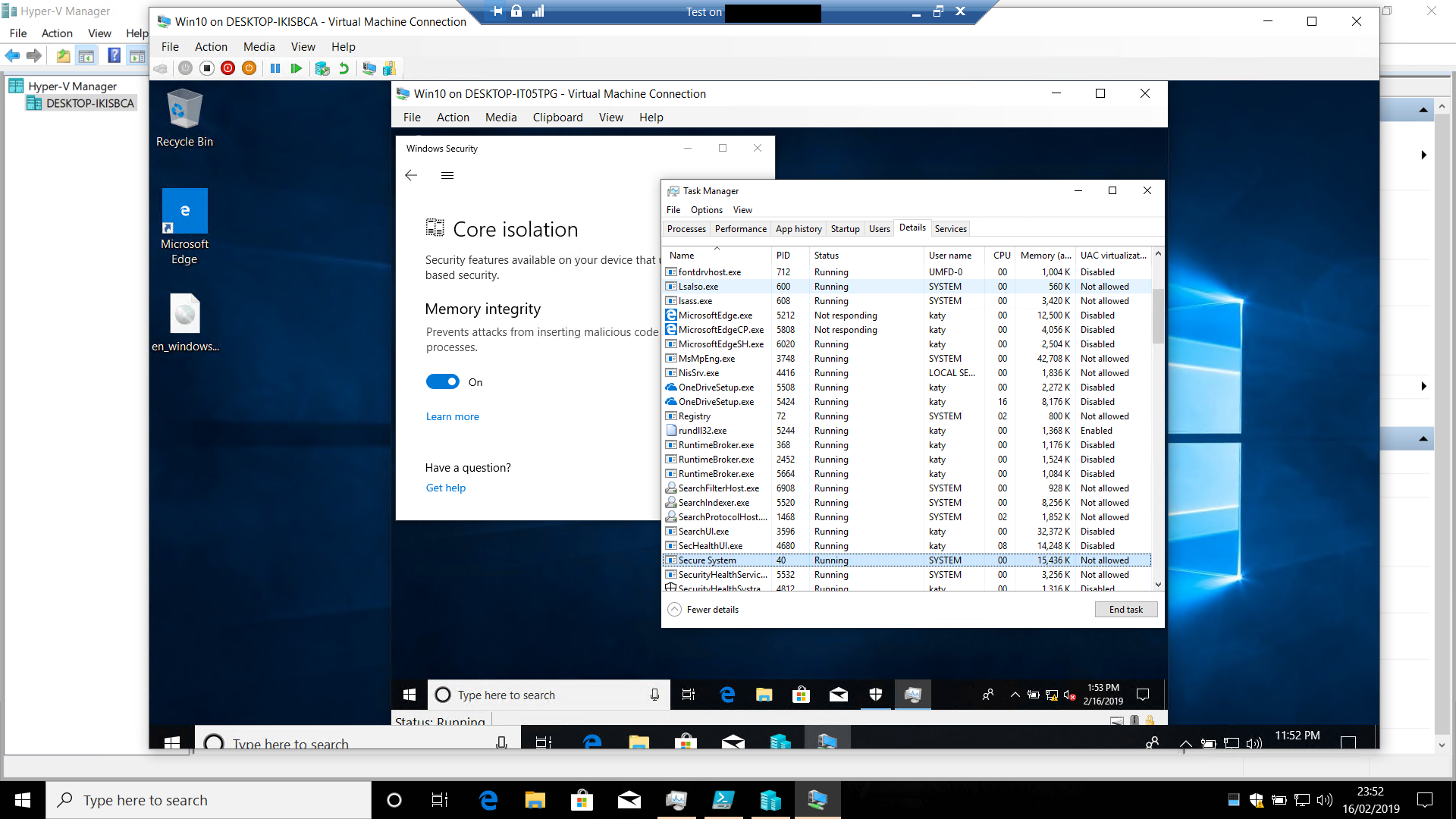Open the Clipboard menu of inner VM
This screenshot has width=1456, height=819.
[557, 118]
